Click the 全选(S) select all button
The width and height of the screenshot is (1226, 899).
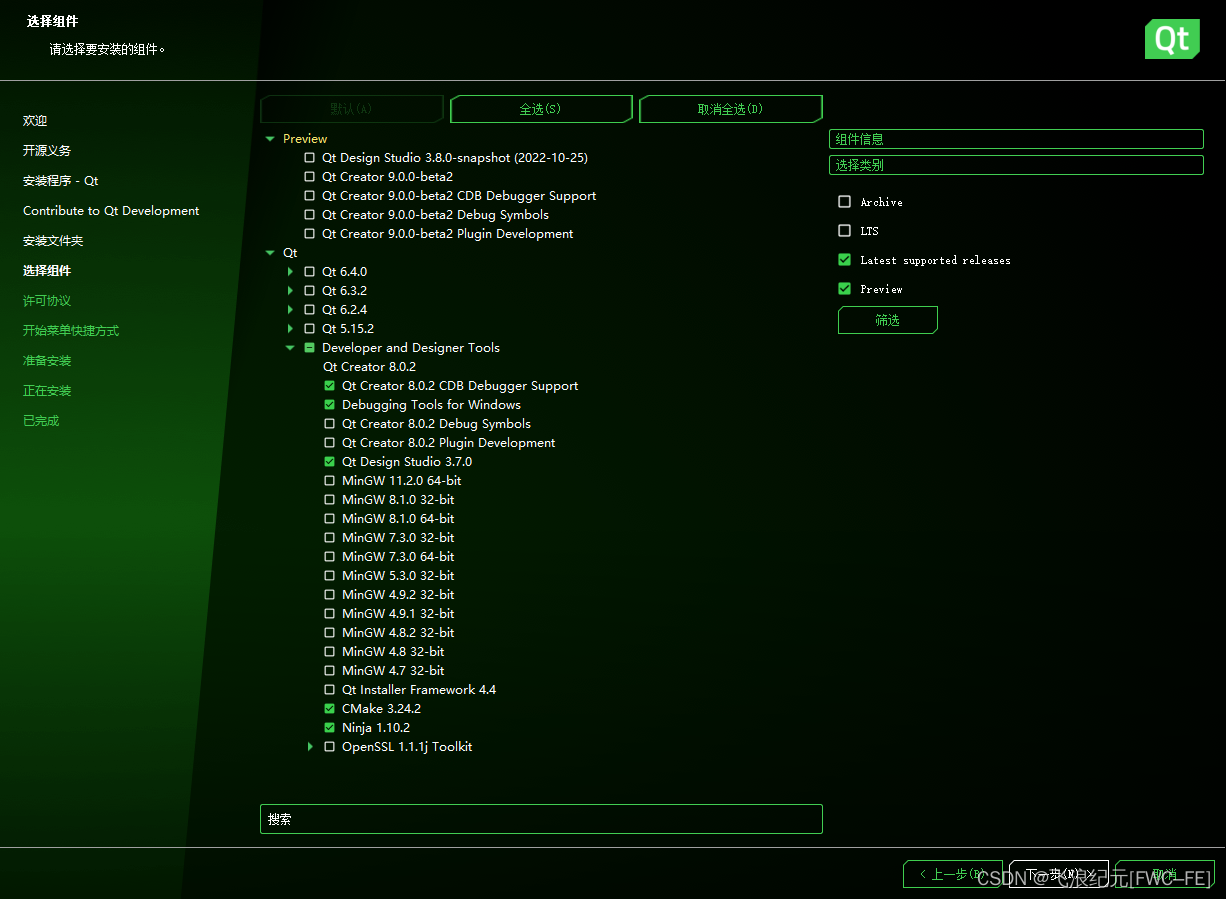(540, 109)
